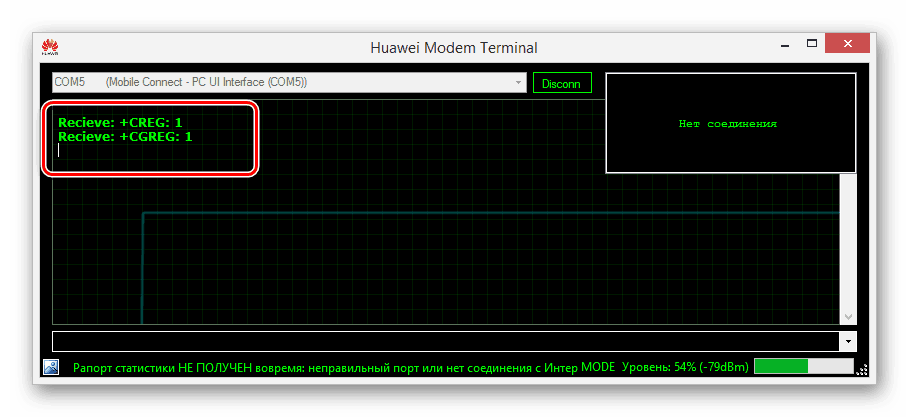Click the 'Уровень: 54% (-79dBm)' status text
Viewport: 909px width, 417px height.
(685, 367)
